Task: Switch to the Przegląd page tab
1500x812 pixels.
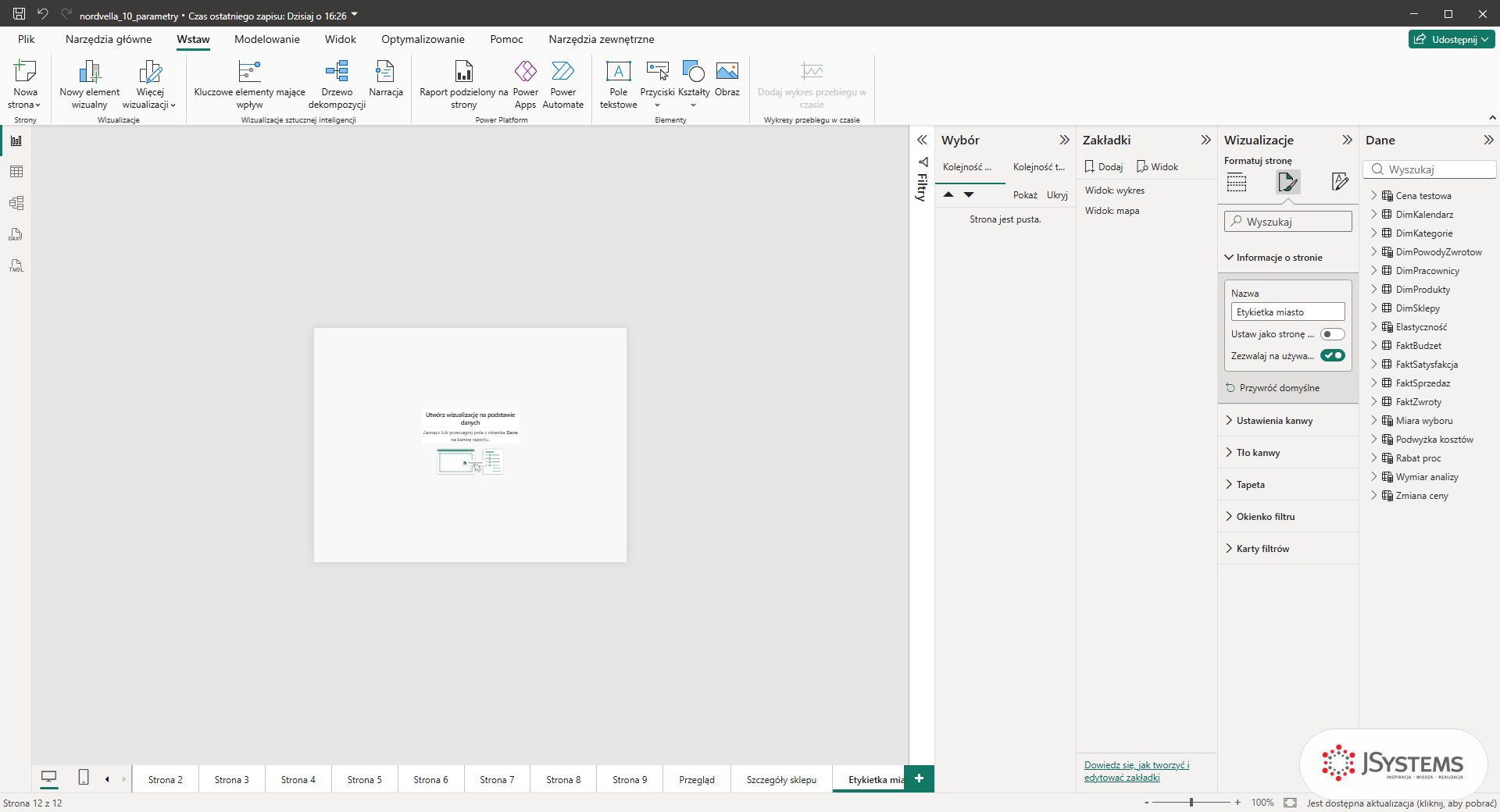Action: tap(697, 779)
